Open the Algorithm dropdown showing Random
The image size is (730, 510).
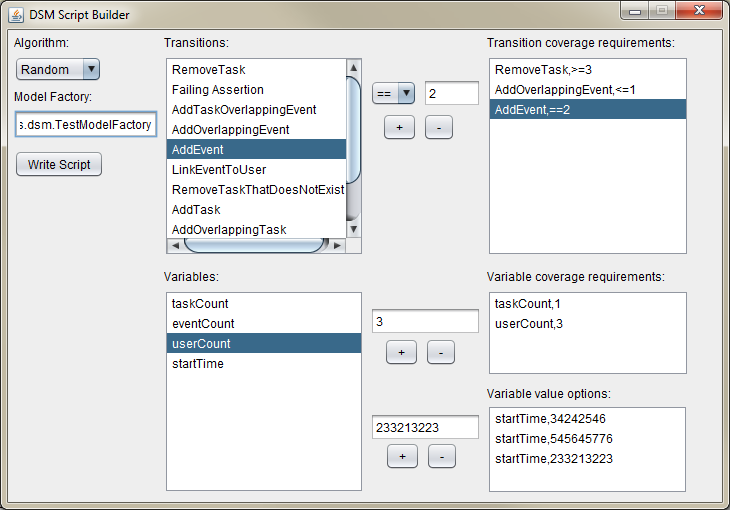tap(58, 69)
